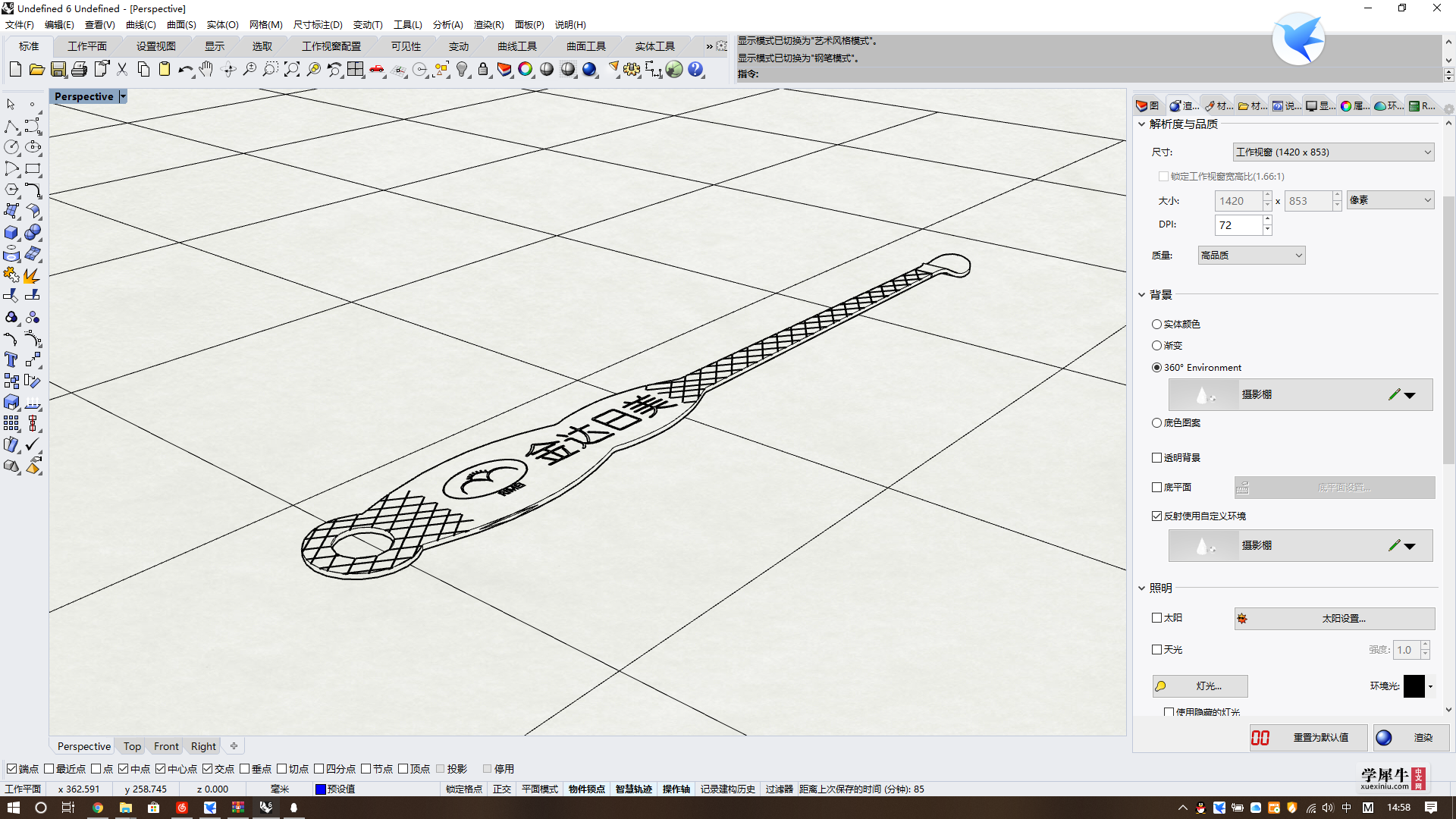Click the 渲染 render button in panel

pyautogui.click(x=1411, y=738)
